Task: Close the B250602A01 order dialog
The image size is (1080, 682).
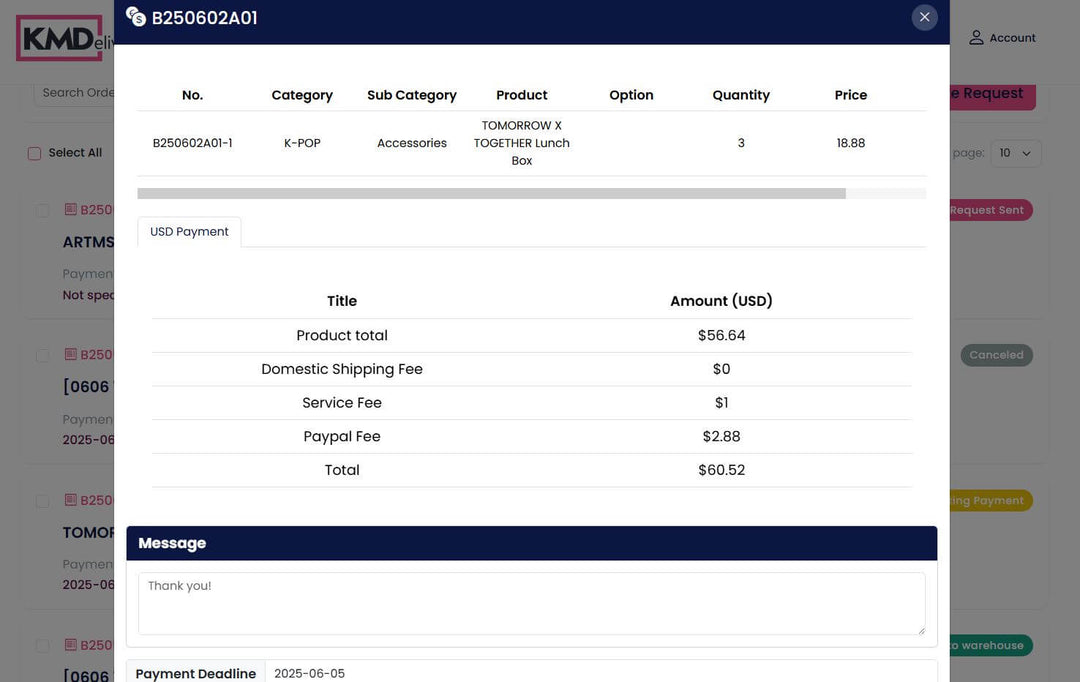Action: pyautogui.click(x=924, y=17)
